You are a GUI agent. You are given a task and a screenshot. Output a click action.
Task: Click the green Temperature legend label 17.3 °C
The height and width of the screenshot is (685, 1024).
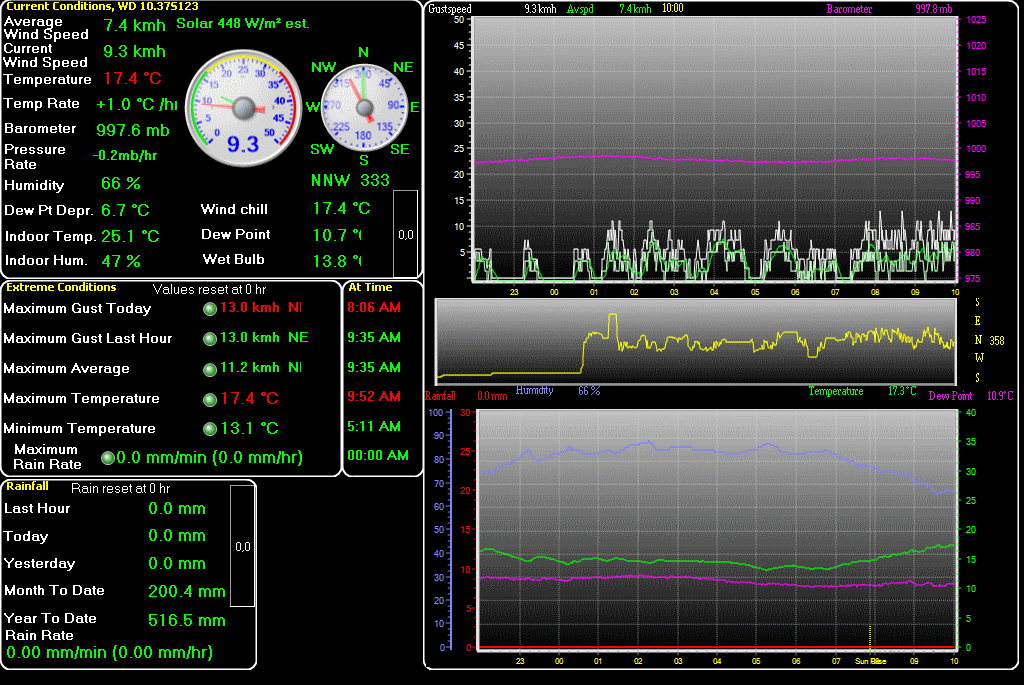pyautogui.click(x=862, y=392)
